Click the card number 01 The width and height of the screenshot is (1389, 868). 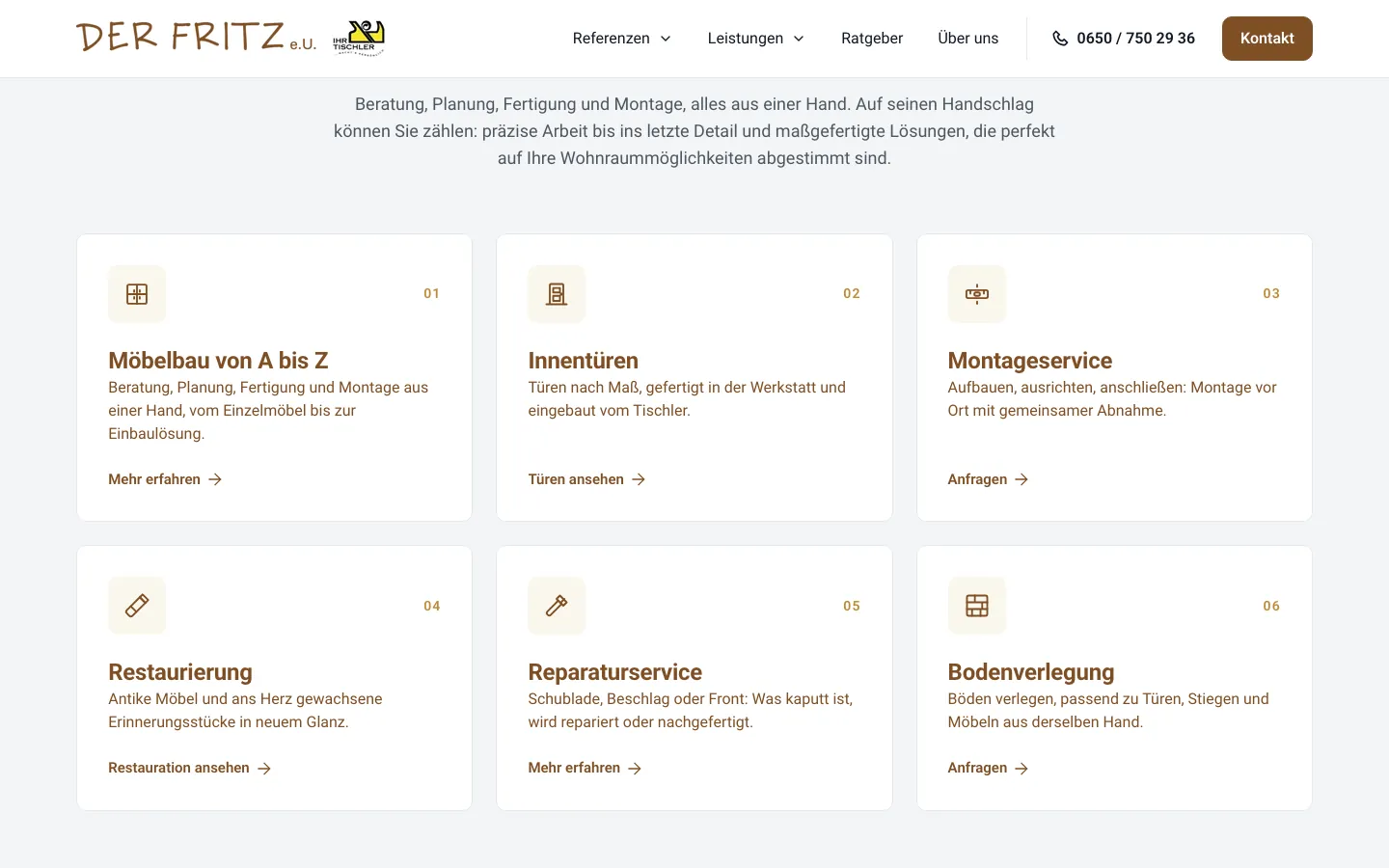(x=431, y=293)
